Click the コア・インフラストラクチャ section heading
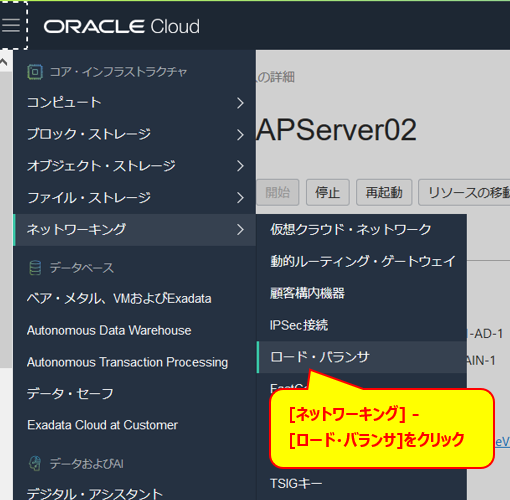The width and height of the screenshot is (510, 500). pyautogui.click(x=118, y=72)
